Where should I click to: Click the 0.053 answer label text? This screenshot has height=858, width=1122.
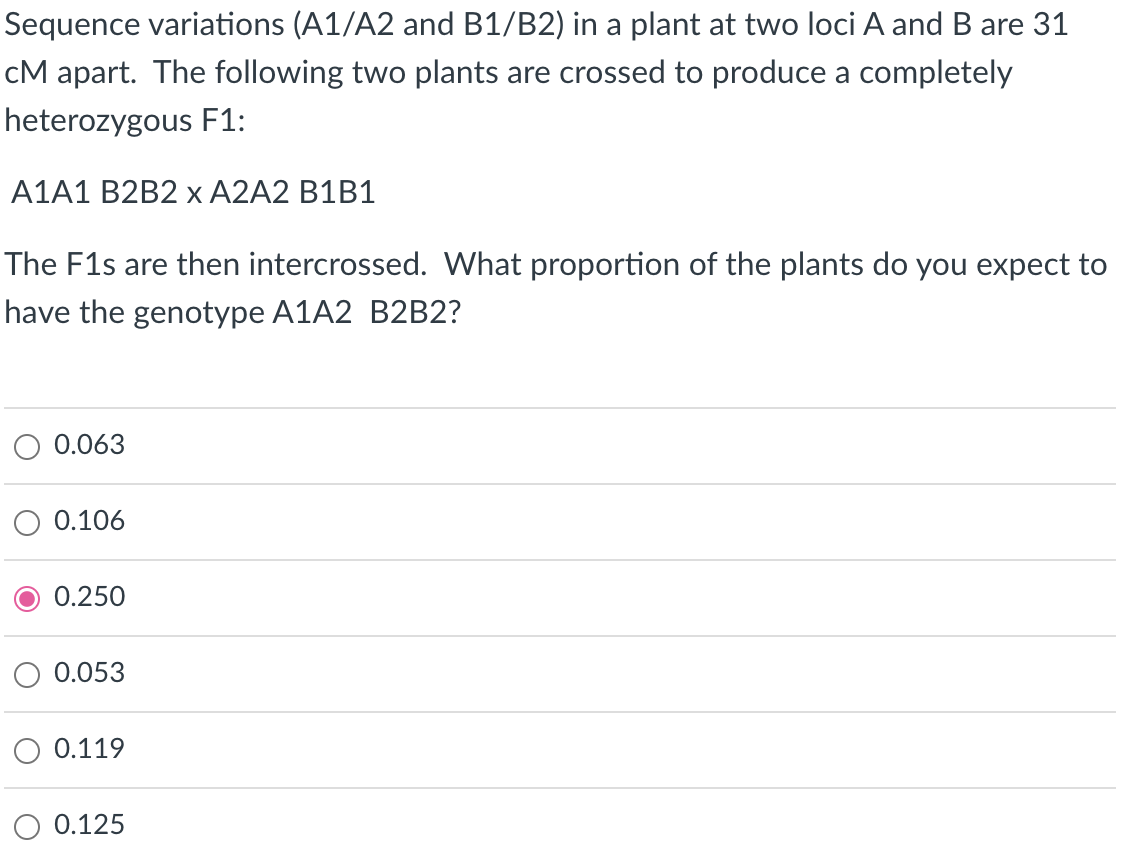click(x=88, y=673)
